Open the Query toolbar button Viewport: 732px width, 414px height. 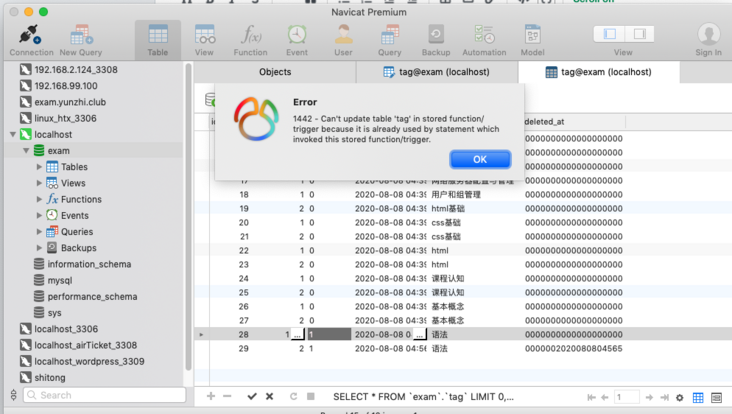[x=389, y=41]
